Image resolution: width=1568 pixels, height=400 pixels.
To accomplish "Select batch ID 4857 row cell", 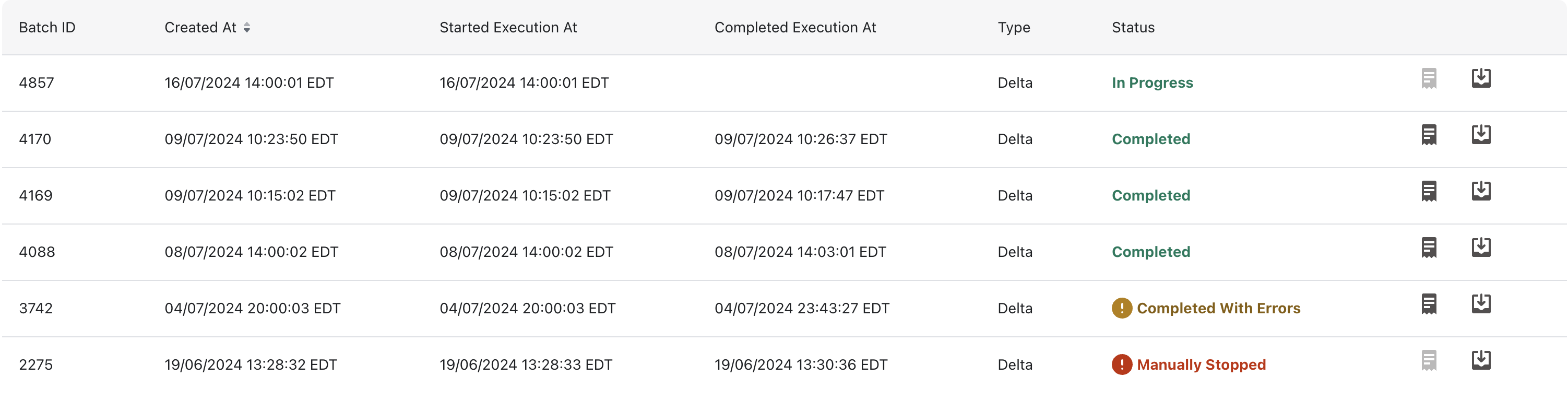I will click(37, 83).
